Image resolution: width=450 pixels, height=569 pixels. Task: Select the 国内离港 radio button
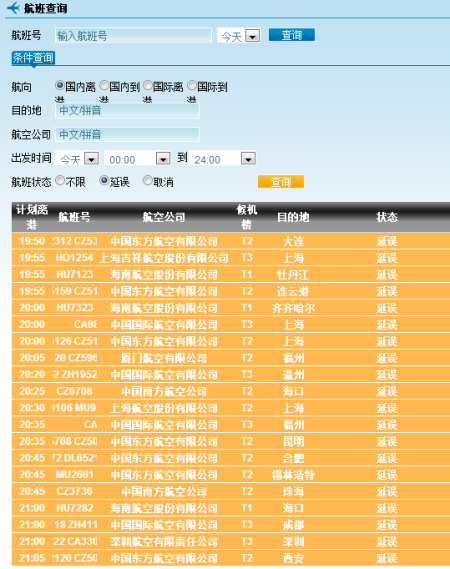tap(60, 86)
